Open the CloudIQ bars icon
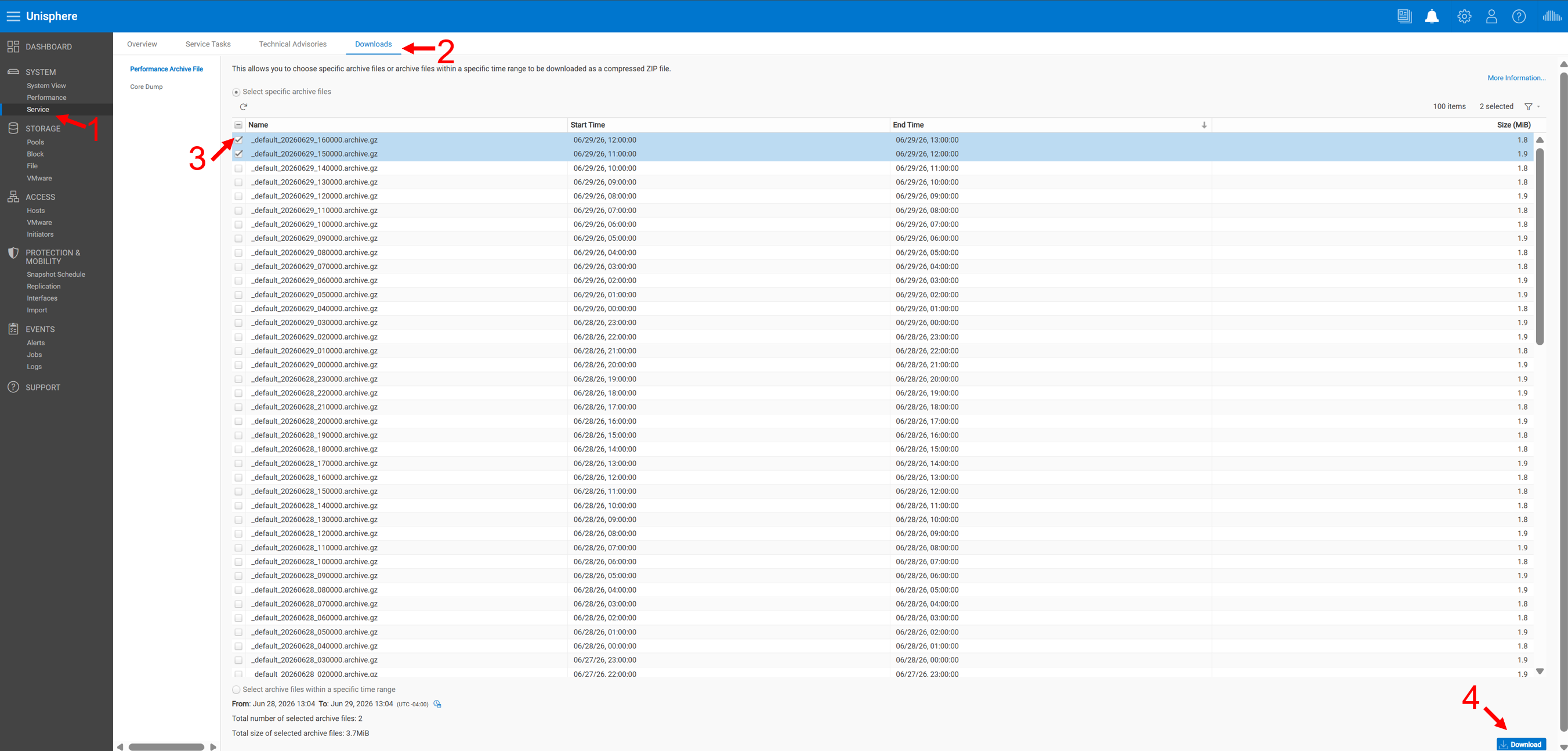This screenshot has height=751, width=1568. tap(1552, 16)
